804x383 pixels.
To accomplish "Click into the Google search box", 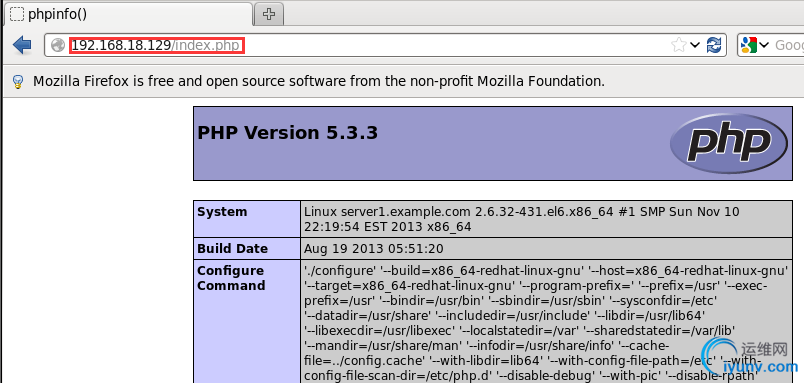I will [x=789, y=45].
